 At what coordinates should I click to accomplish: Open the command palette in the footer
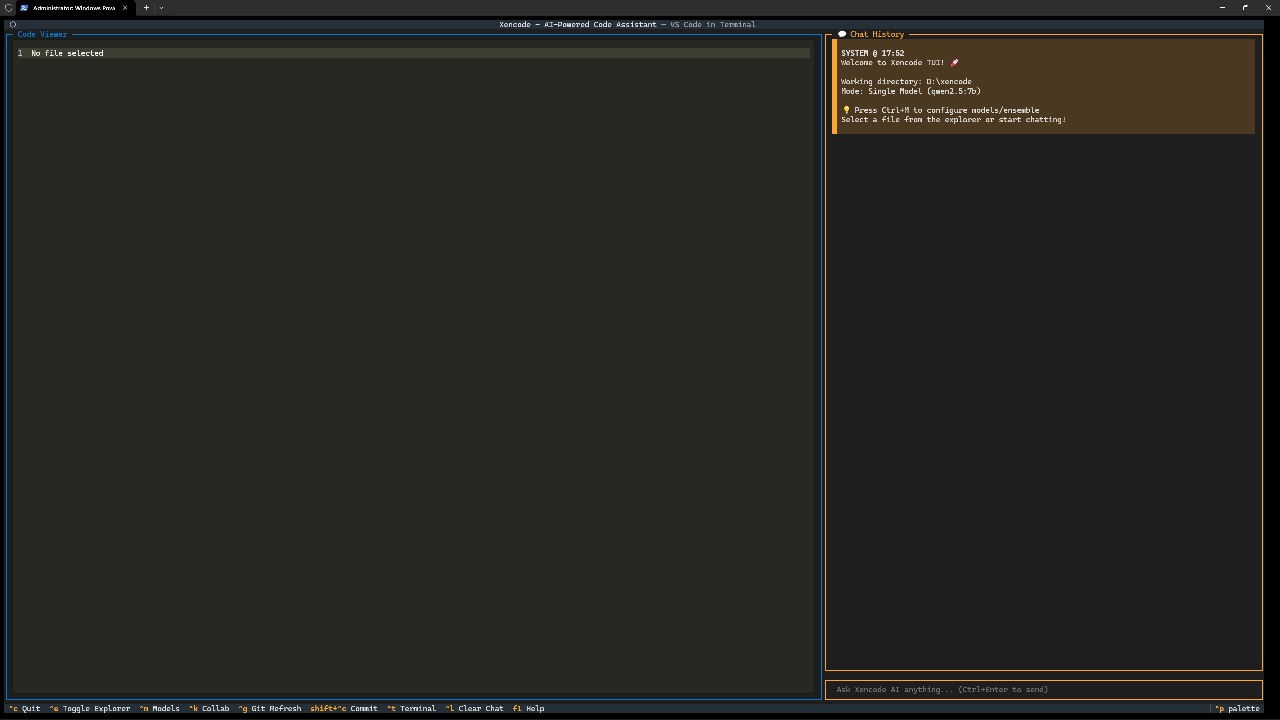click(x=1238, y=708)
